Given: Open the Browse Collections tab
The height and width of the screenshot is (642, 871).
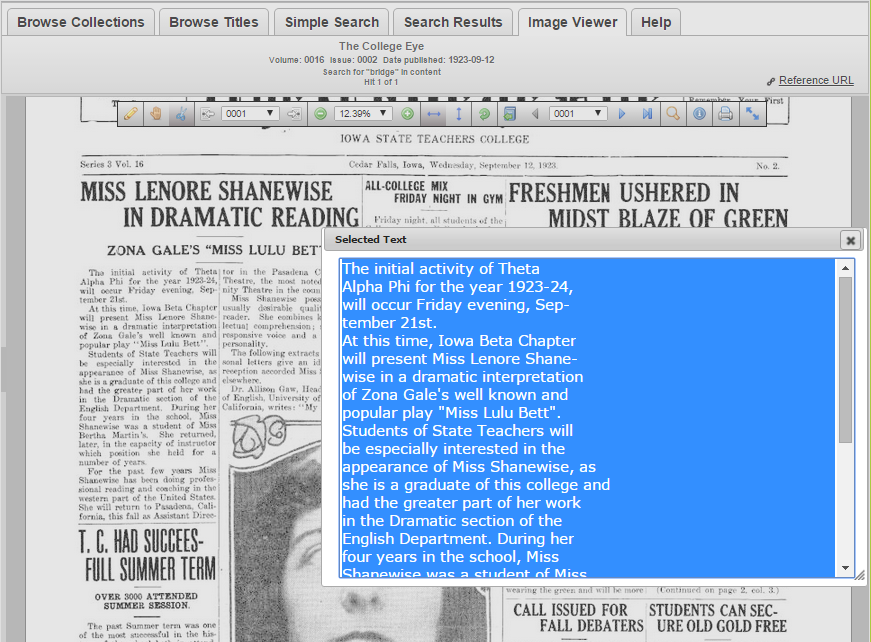Looking at the screenshot, I should (x=81, y=22).
